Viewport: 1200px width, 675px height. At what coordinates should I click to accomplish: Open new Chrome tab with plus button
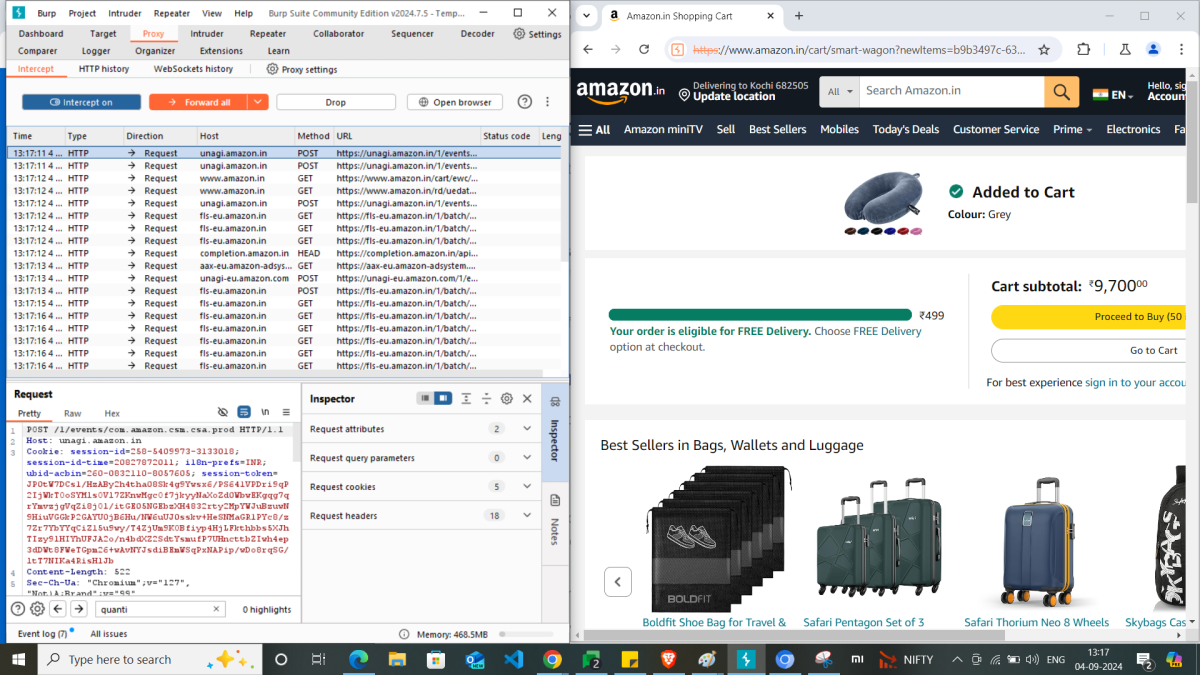[x=799, y=16]
